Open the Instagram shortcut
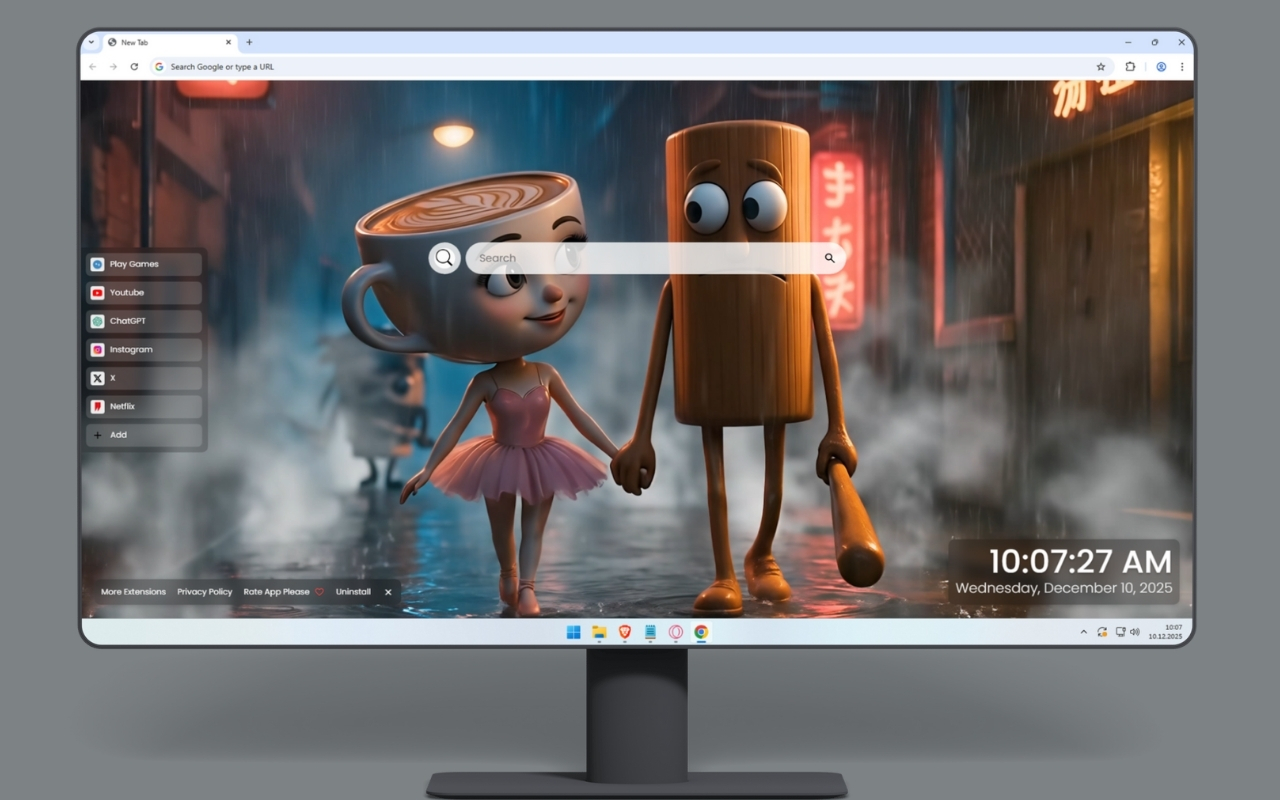This screenshot has height=800, width=1280. point(145,350)
